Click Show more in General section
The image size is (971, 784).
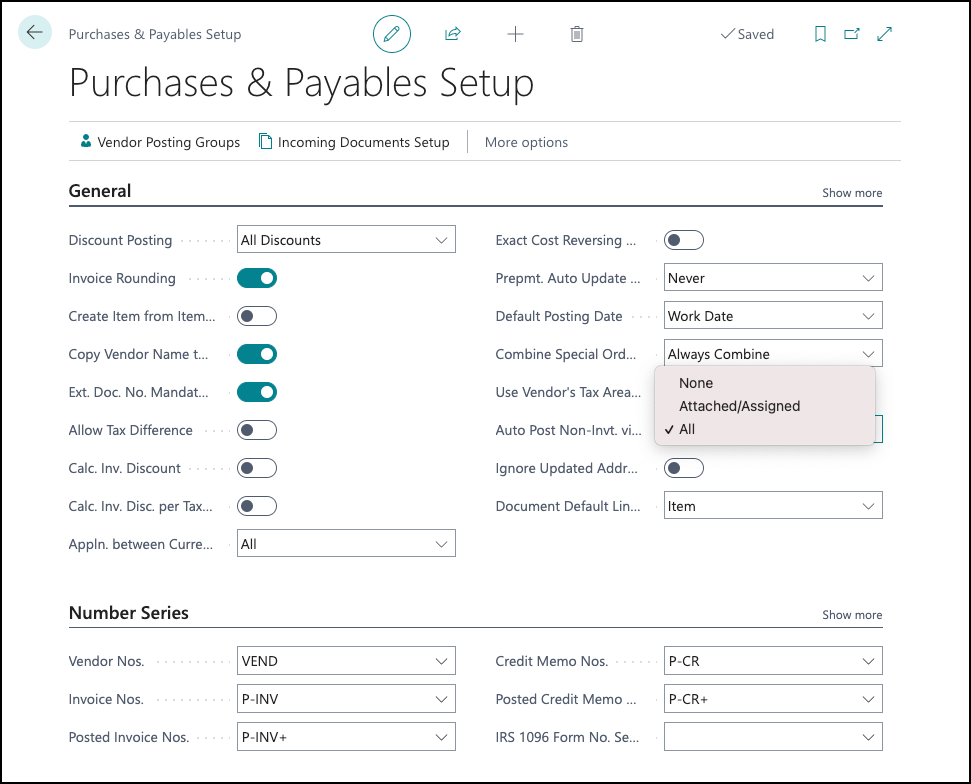point(851,193)
